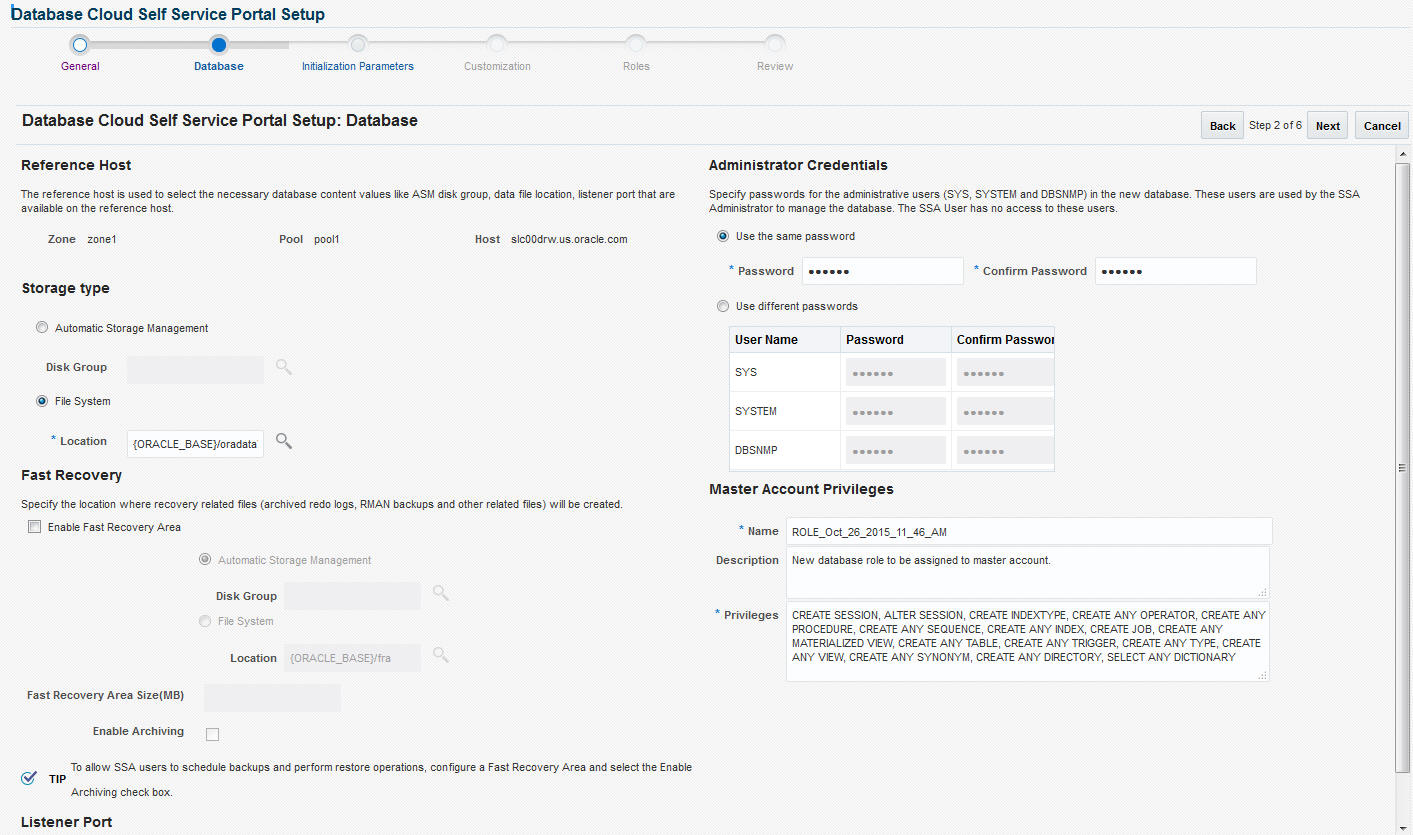Click the Fast Recovery Location search icon
The width and height of the screenshot is (1413, 835).
click(441, 655)
